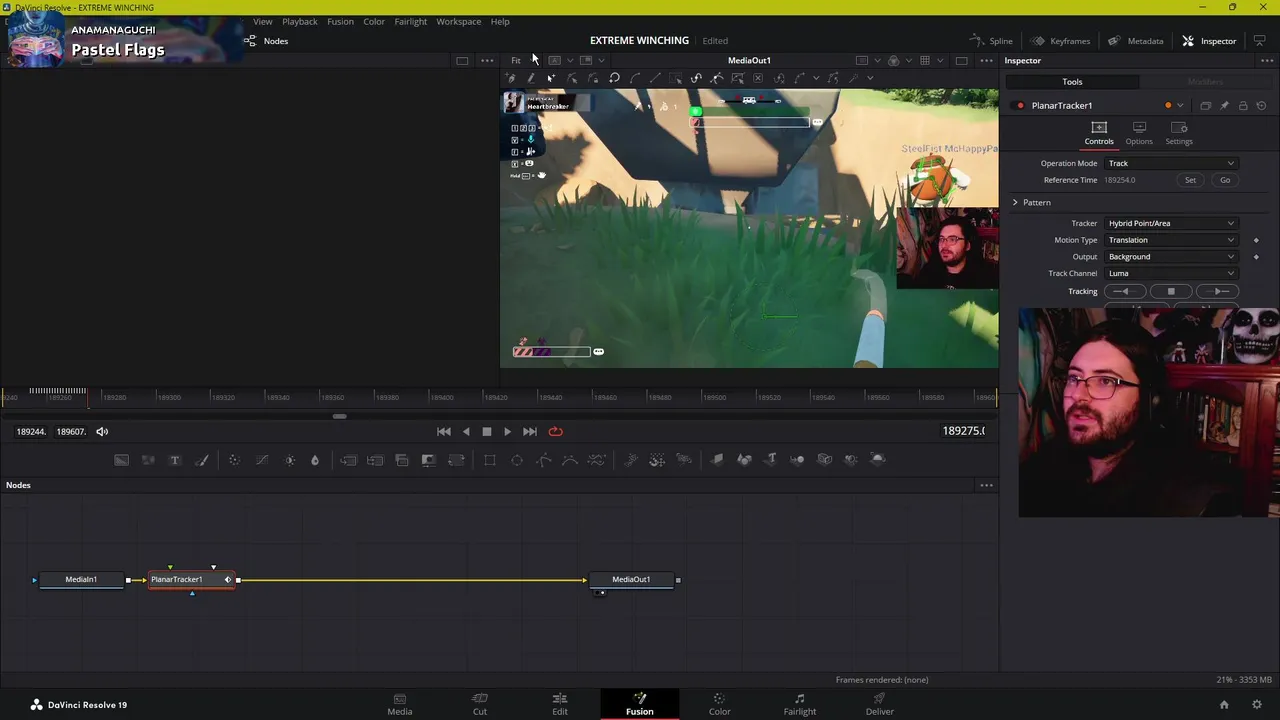Open the Tracker type dropdown
This screenshot has height=720, width=1280.
[1171, 223]
